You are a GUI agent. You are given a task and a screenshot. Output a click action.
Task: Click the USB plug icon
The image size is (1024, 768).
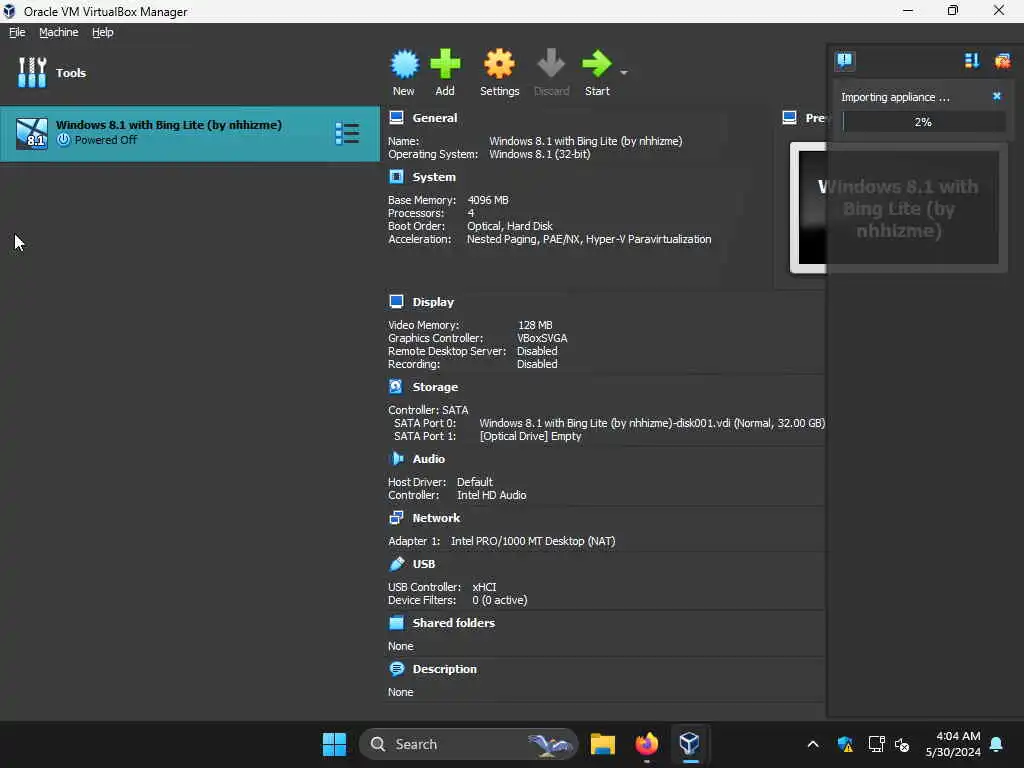pyautogui.click(x=396, y=564)
